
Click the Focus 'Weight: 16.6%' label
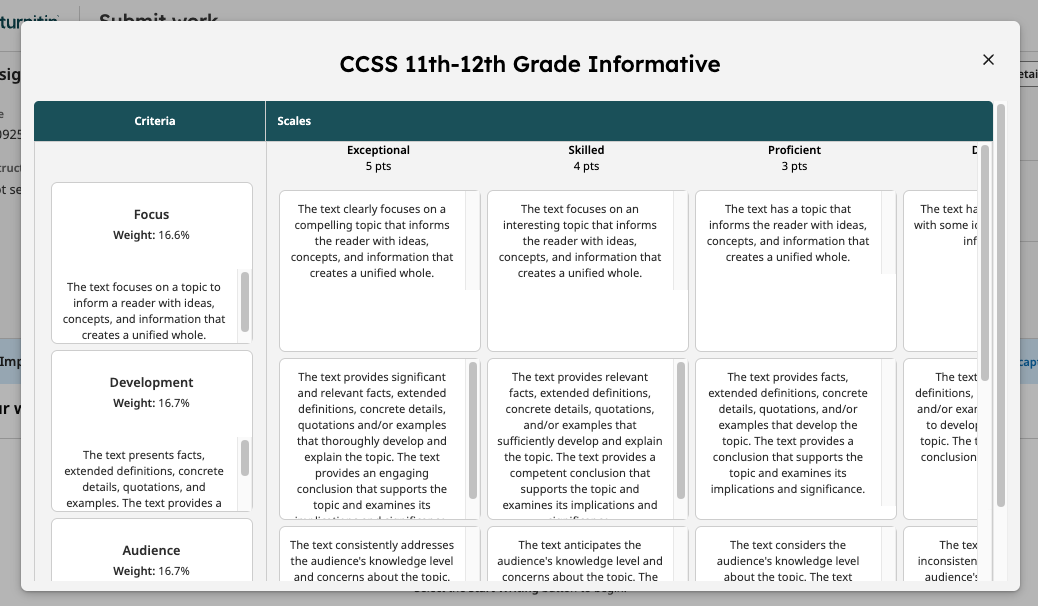pyautogui.click(x=152, y=235)
